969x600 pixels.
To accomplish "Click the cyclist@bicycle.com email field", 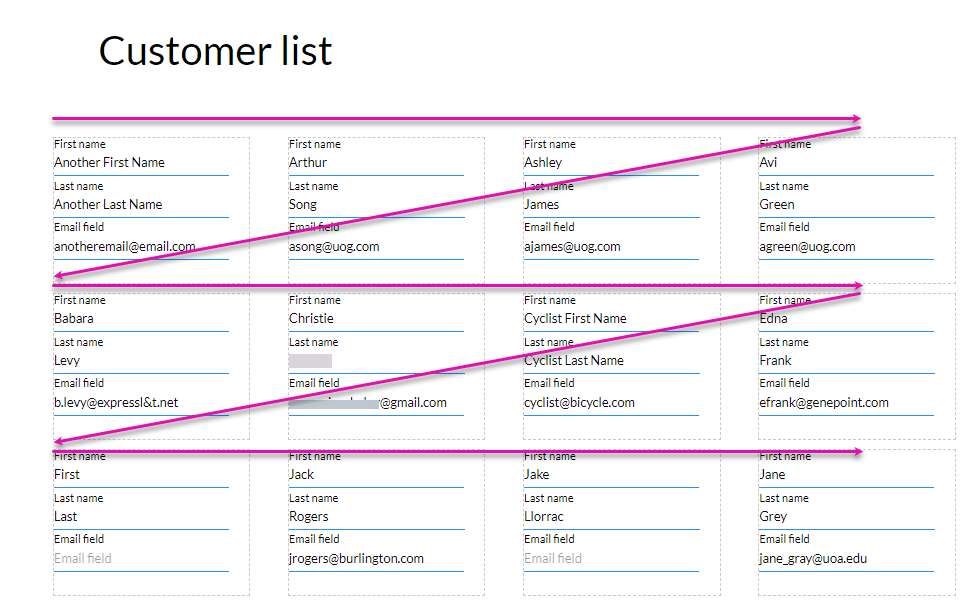I will pos(610,403).
